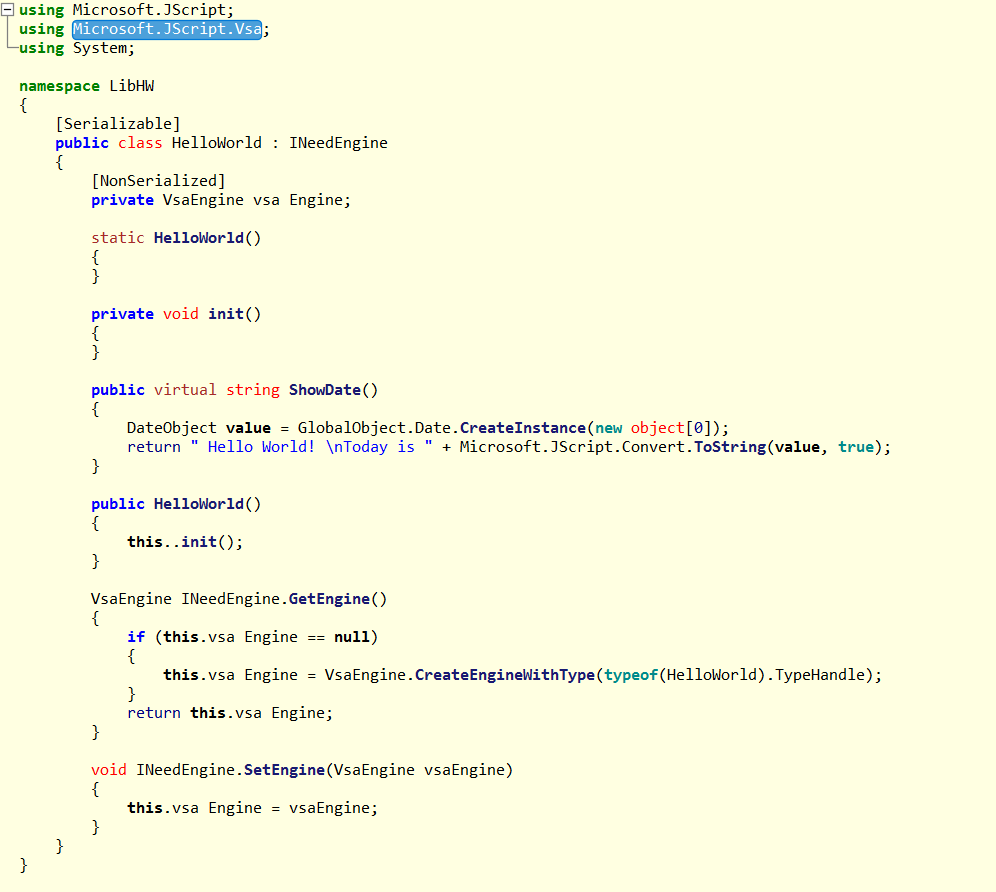The image size is (996, 892).
Task: Select the class name HelloWorld
Action: 216,142
